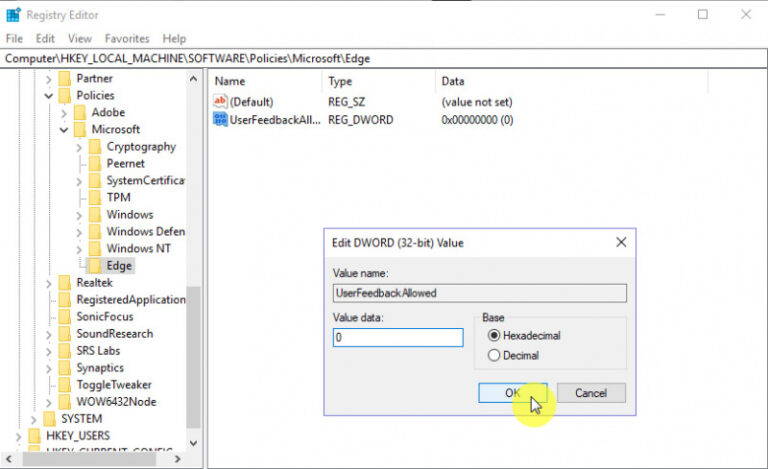Open the Edit menu

click(x=45, y=38)
